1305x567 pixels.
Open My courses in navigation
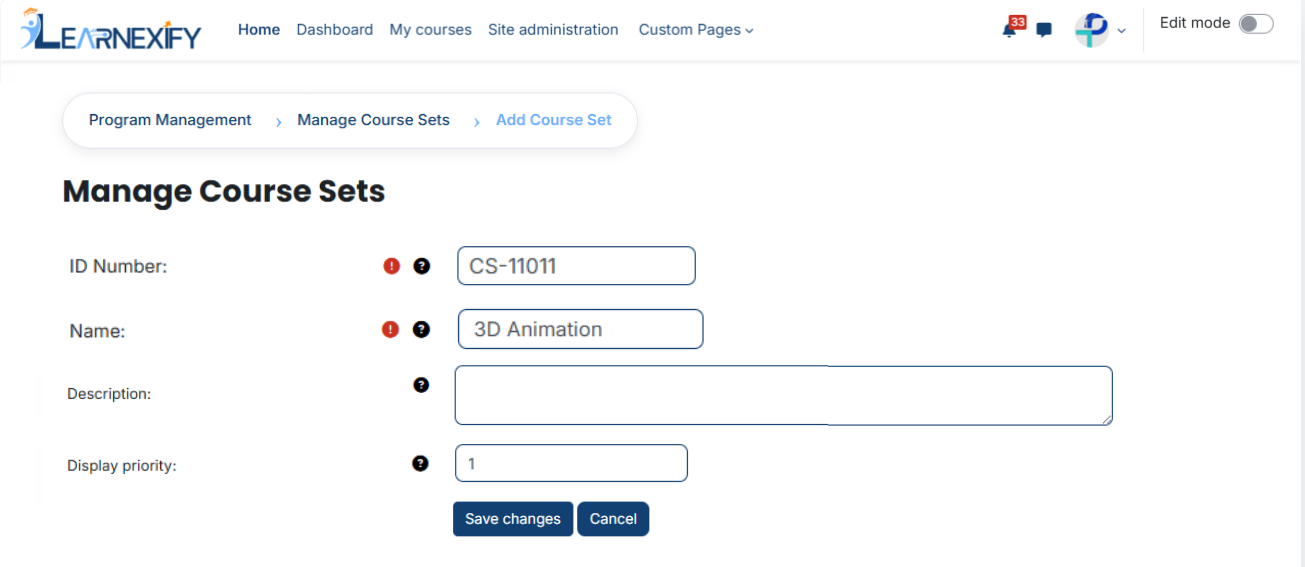click(430, 30)
